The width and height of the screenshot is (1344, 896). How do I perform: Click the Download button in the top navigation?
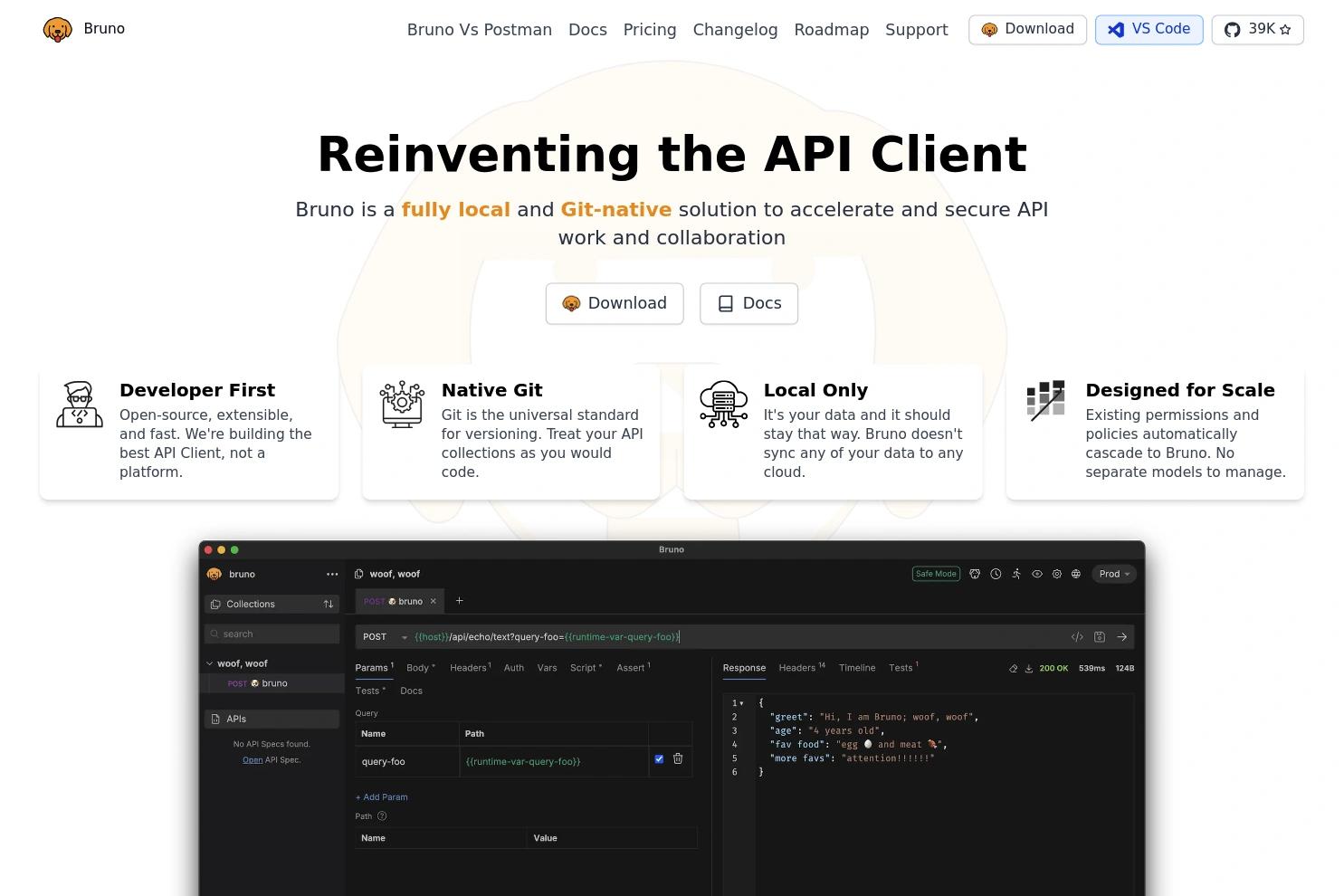click(1027, 30)
